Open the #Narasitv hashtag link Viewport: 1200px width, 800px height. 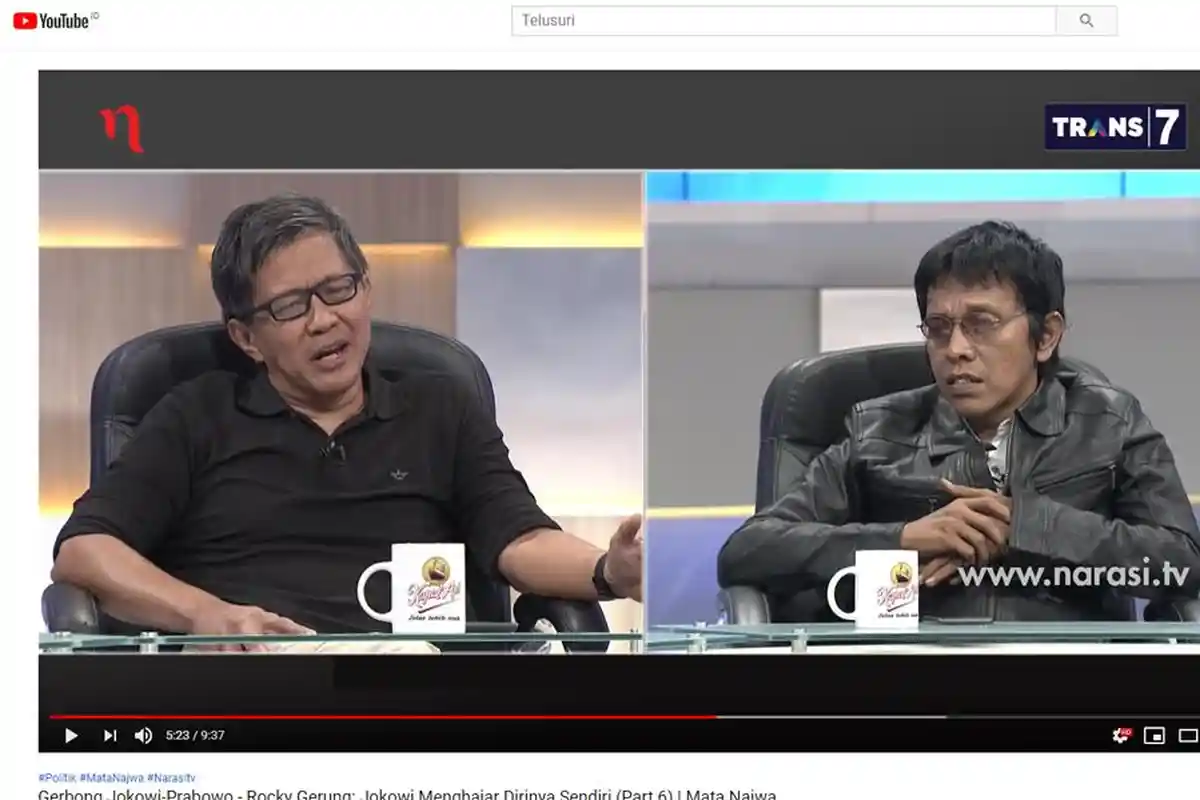[171, 777]
